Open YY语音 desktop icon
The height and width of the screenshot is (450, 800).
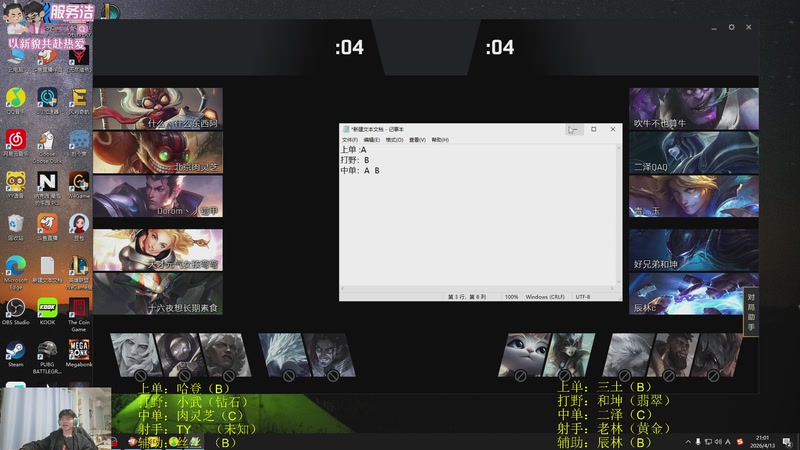16,185
